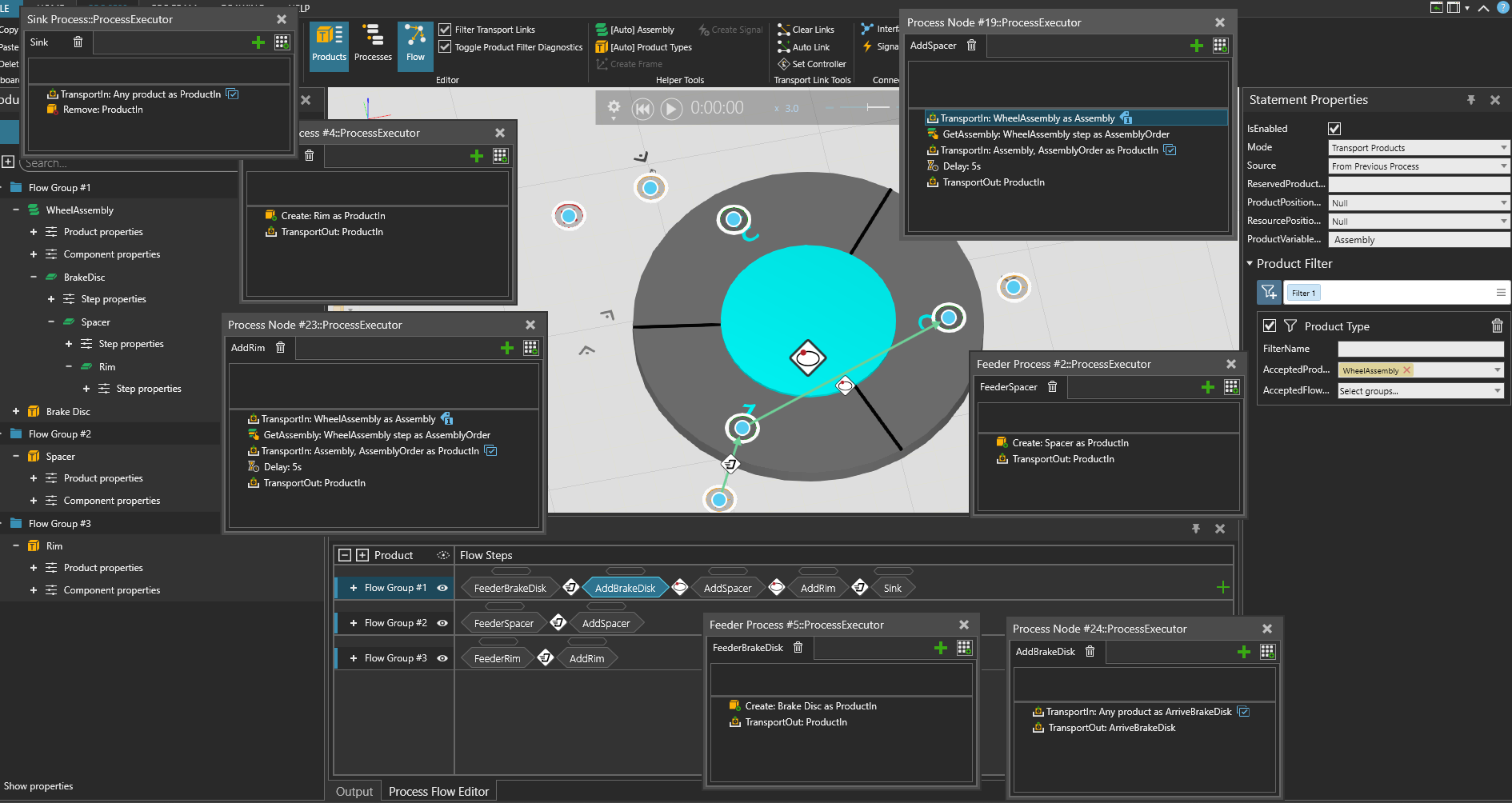Screen dimensions: 1512x803
Task: Toggle Filter Transport Links checkbox
Action: pos(446,30)
